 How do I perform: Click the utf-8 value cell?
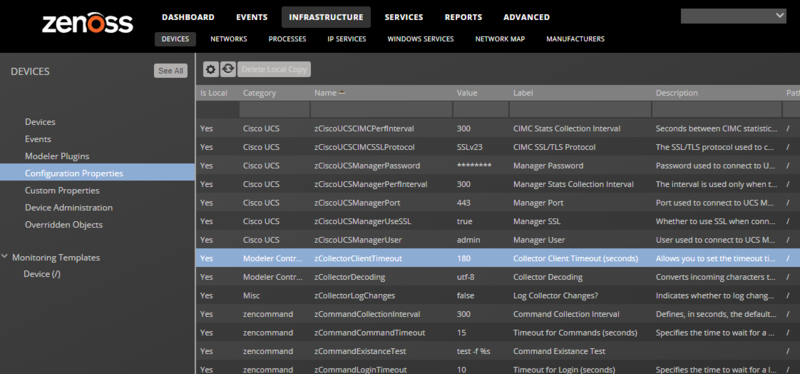click(466, 277)
